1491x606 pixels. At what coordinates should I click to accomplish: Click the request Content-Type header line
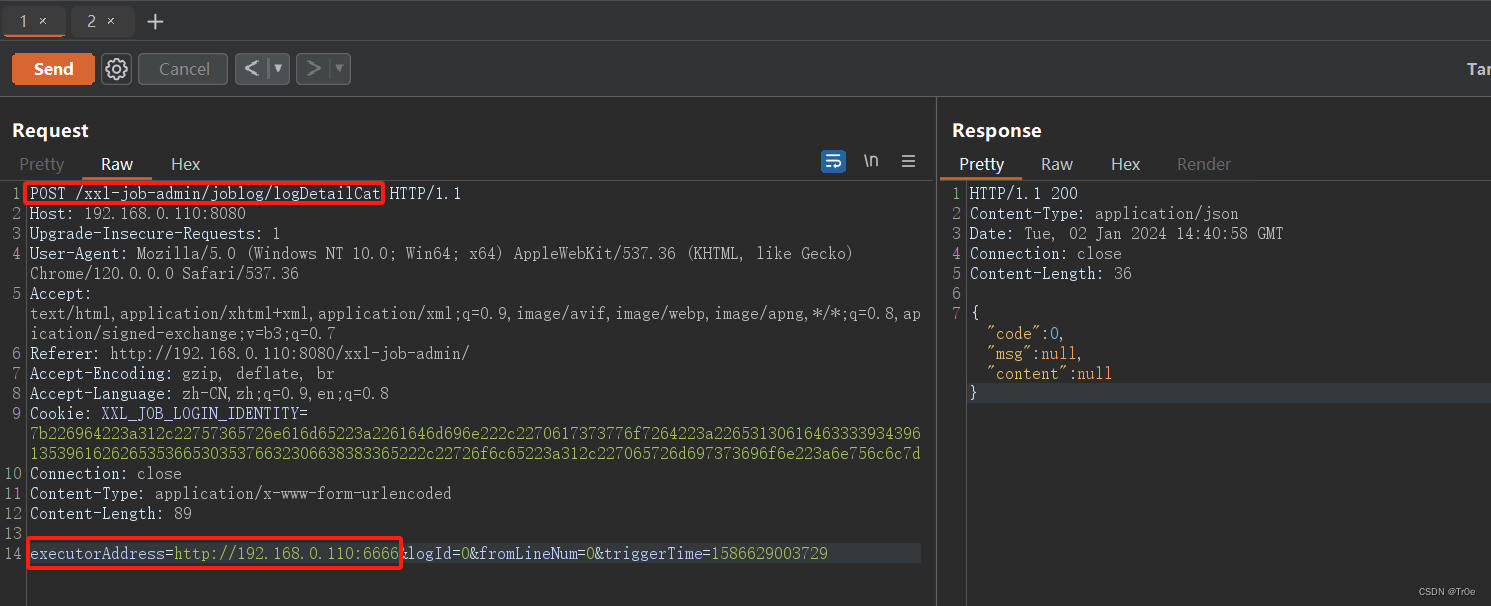240,493
